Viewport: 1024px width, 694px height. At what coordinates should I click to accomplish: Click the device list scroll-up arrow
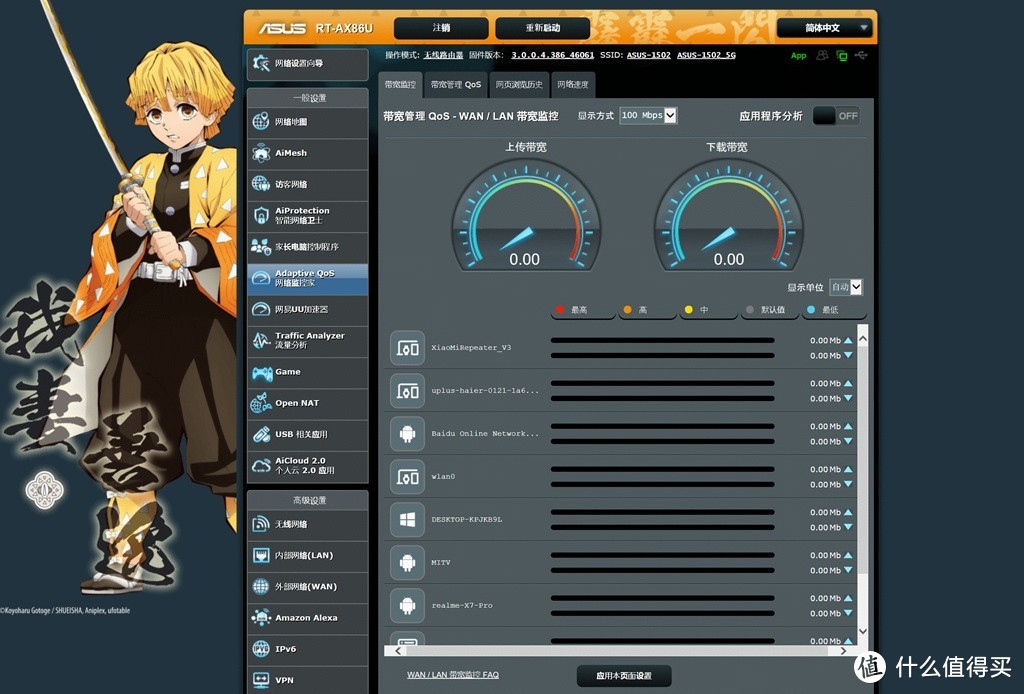863,338
